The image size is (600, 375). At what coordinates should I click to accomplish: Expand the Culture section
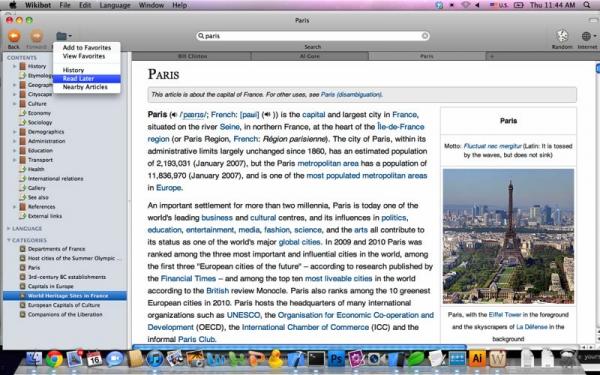pos(15,104)
